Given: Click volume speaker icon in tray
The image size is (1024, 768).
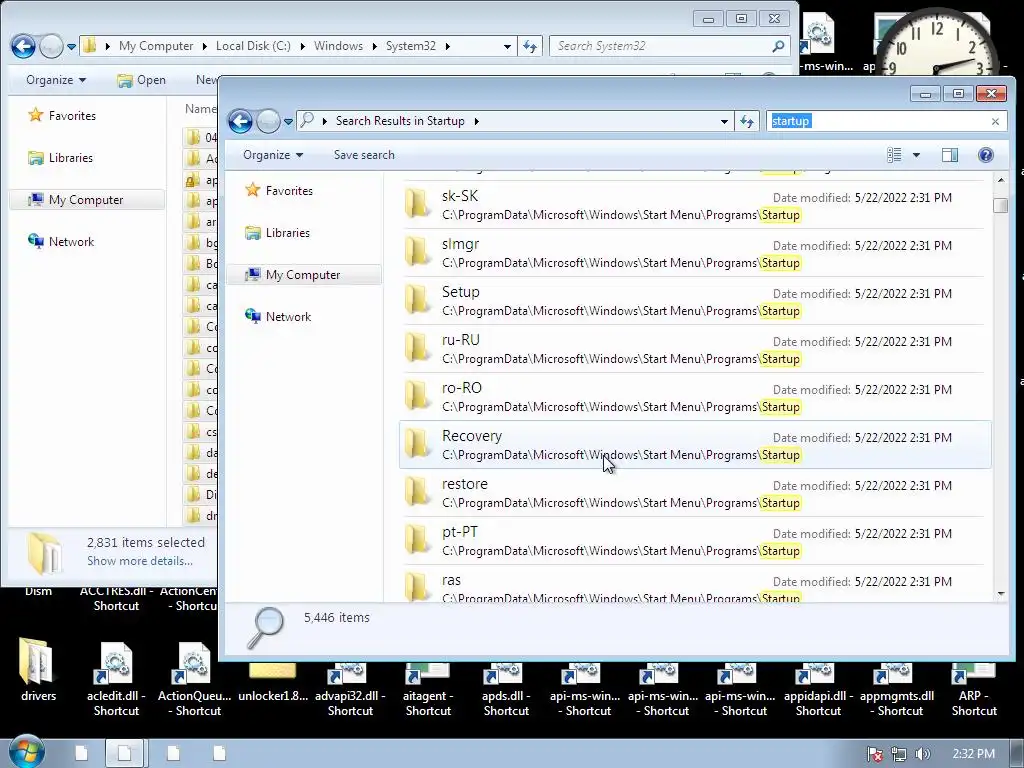Looking at the screenshot, I should [922, 754].
